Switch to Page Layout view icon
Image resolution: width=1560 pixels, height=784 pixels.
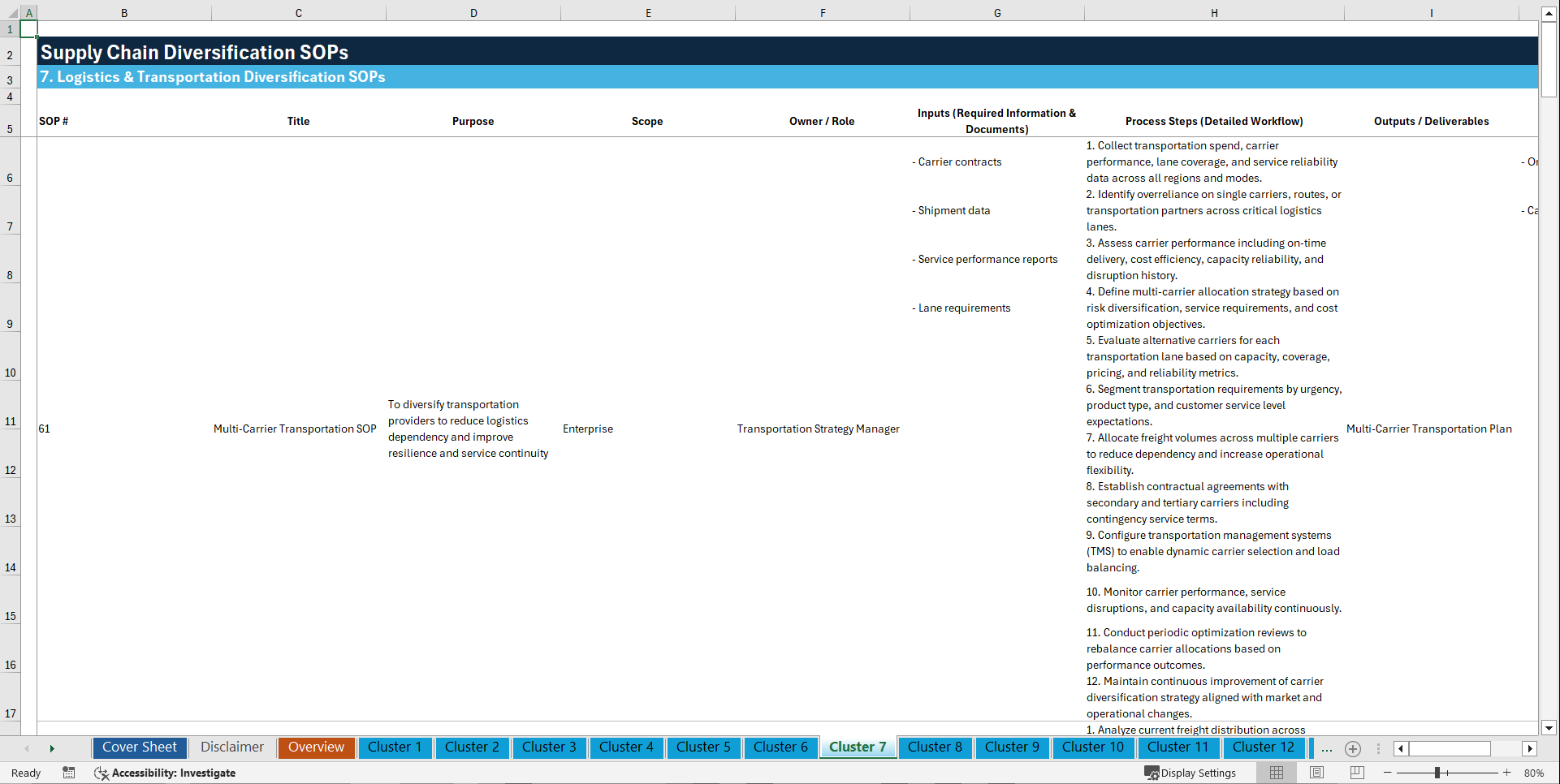pyautogui.click(x=1316, y=773)
